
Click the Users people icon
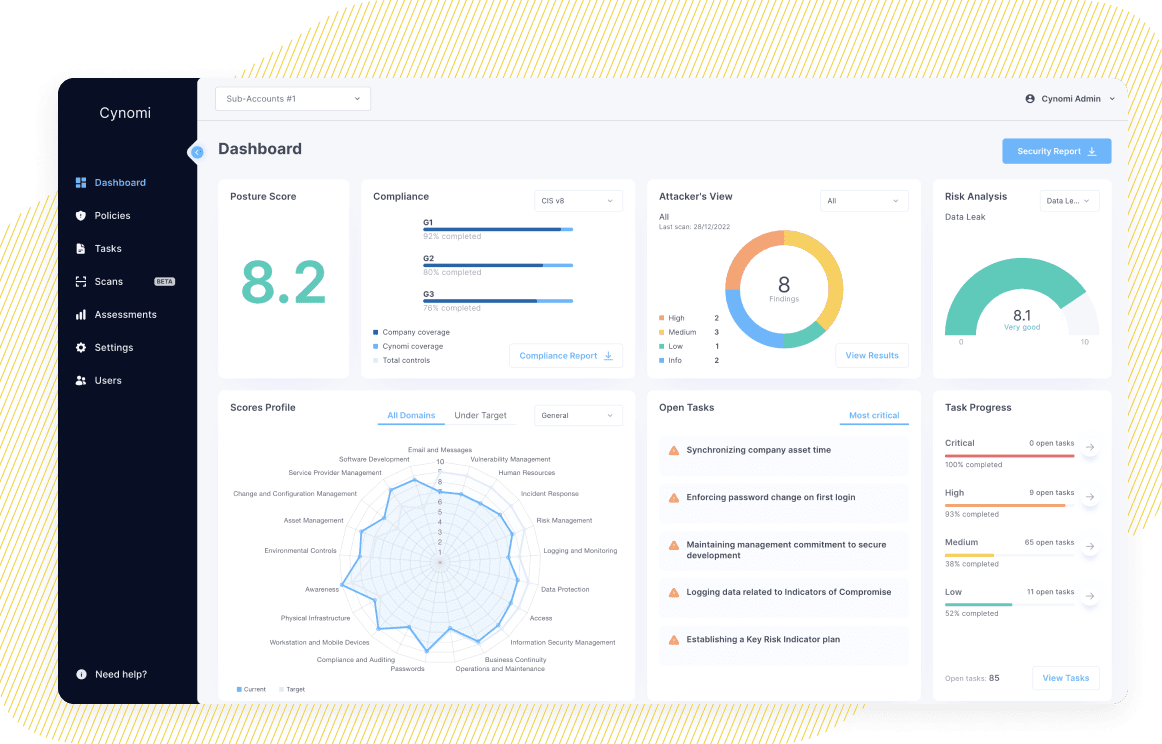coord(81,381)
